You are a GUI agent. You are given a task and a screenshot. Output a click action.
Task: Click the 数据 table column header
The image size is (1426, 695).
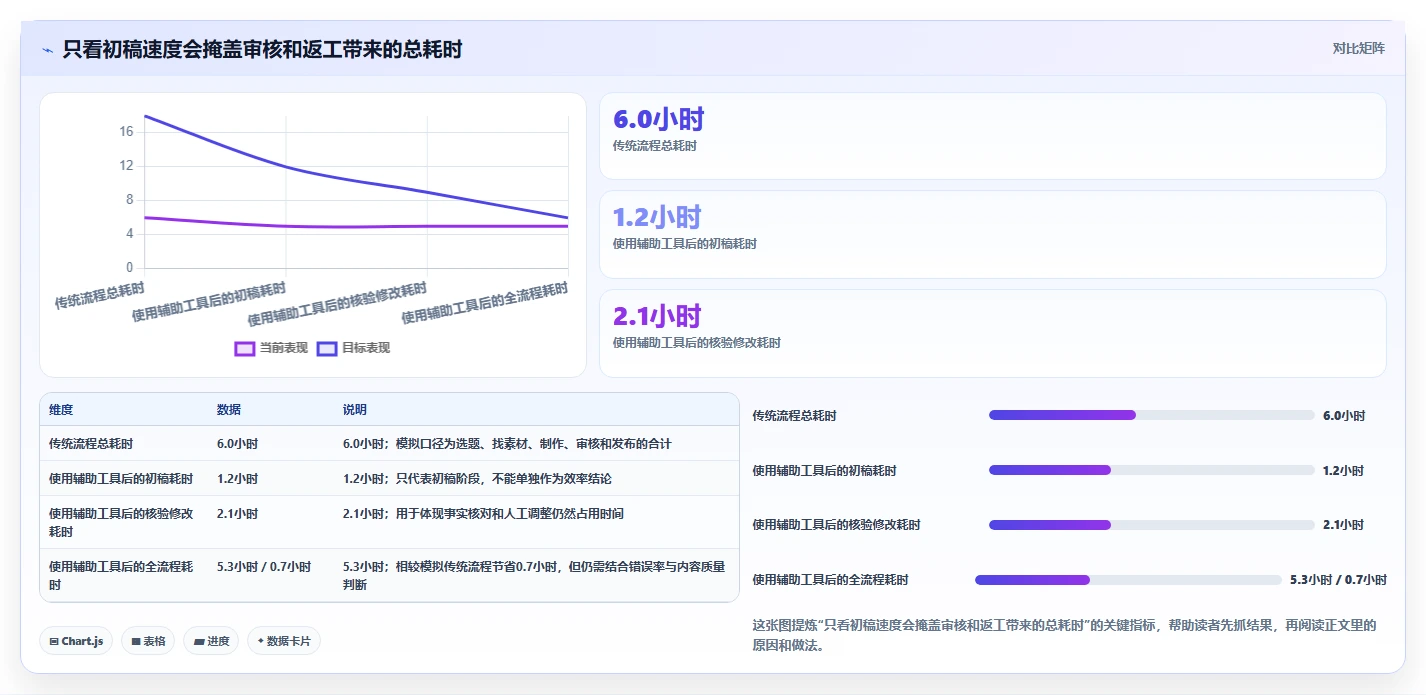pyautogui.click(x=229, y=410)
